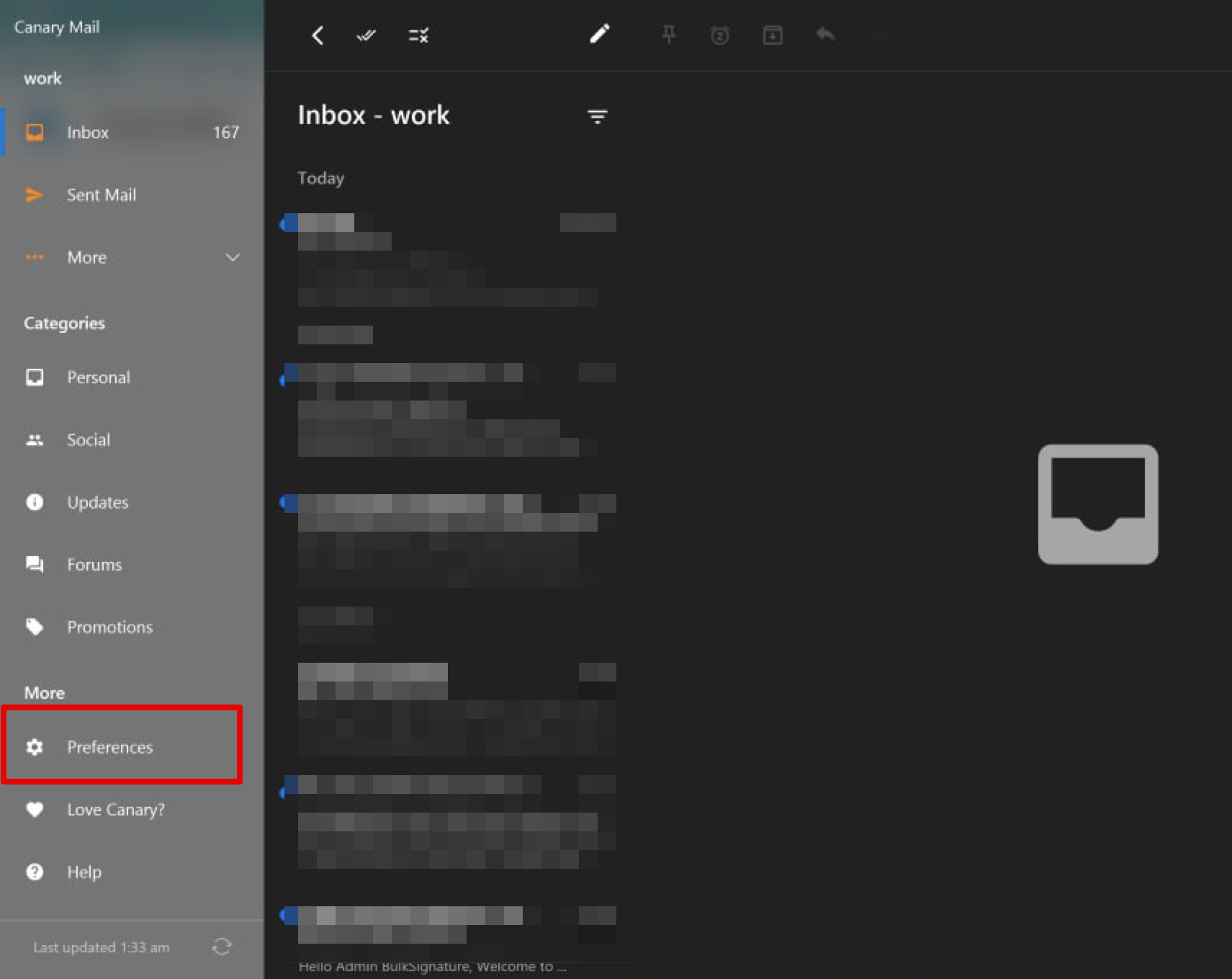
Task: Open Inbox folder with 167 unread
Action: click(132, 133)
